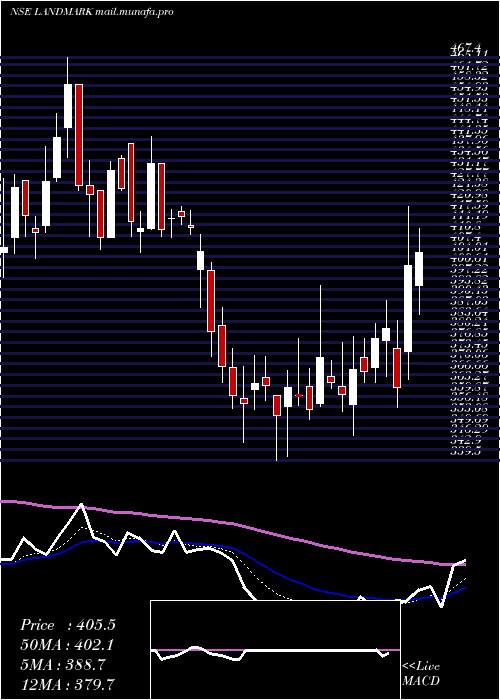Click the tallest red candlestick near the chart peak
The image size is (500, 700).
click(79, 134)
